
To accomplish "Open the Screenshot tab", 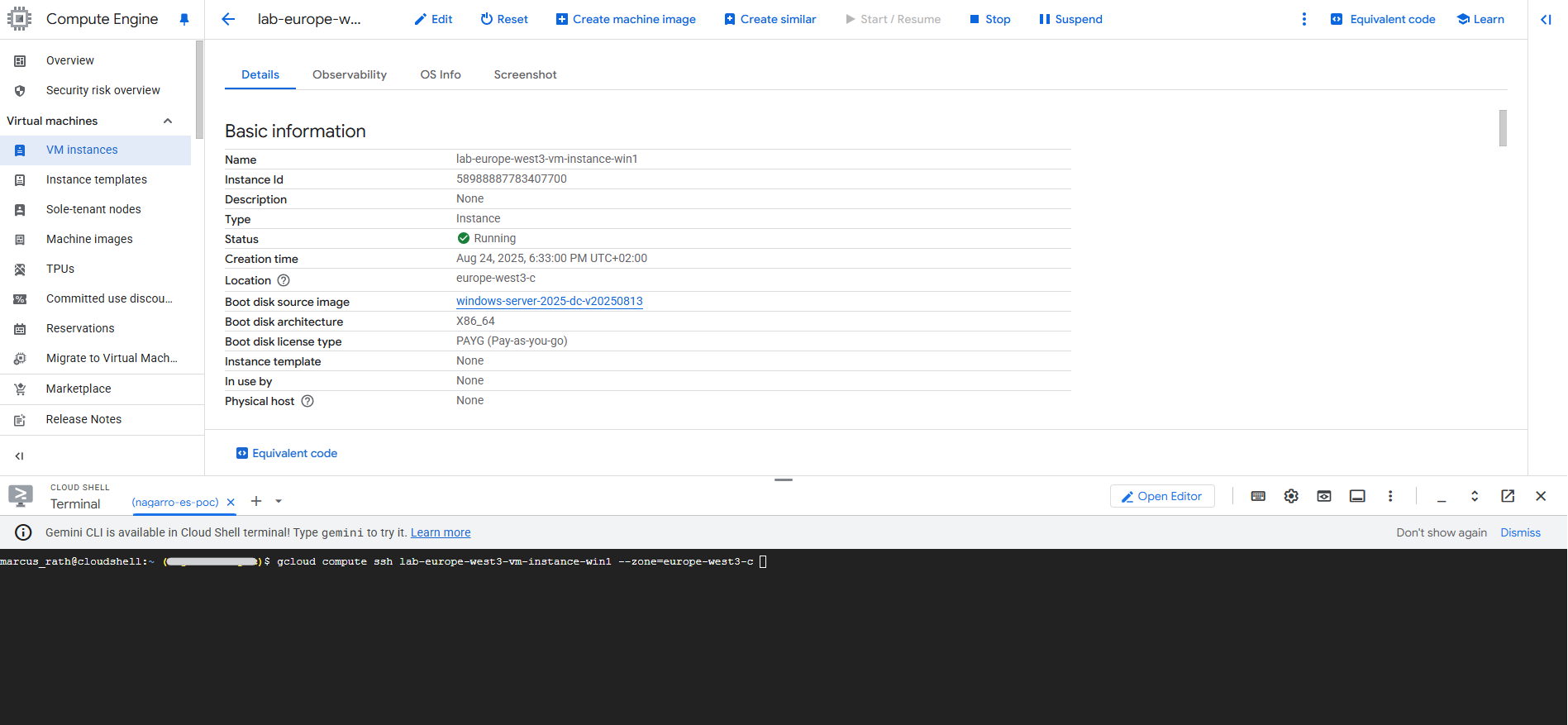I will coord(525,74).
